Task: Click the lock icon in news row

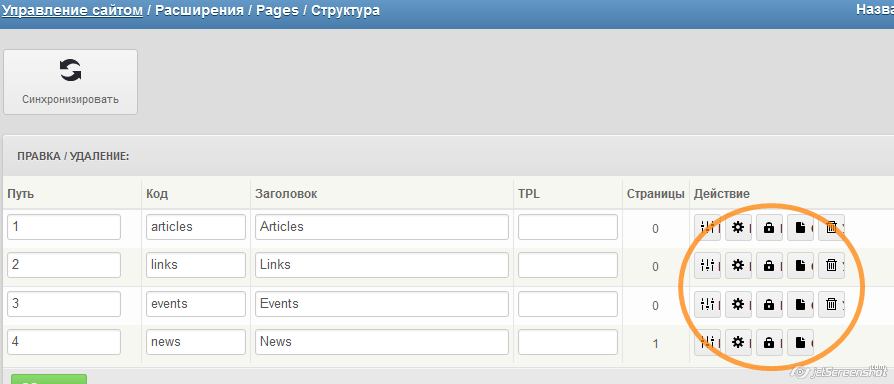Action: (x=769, y=342)
